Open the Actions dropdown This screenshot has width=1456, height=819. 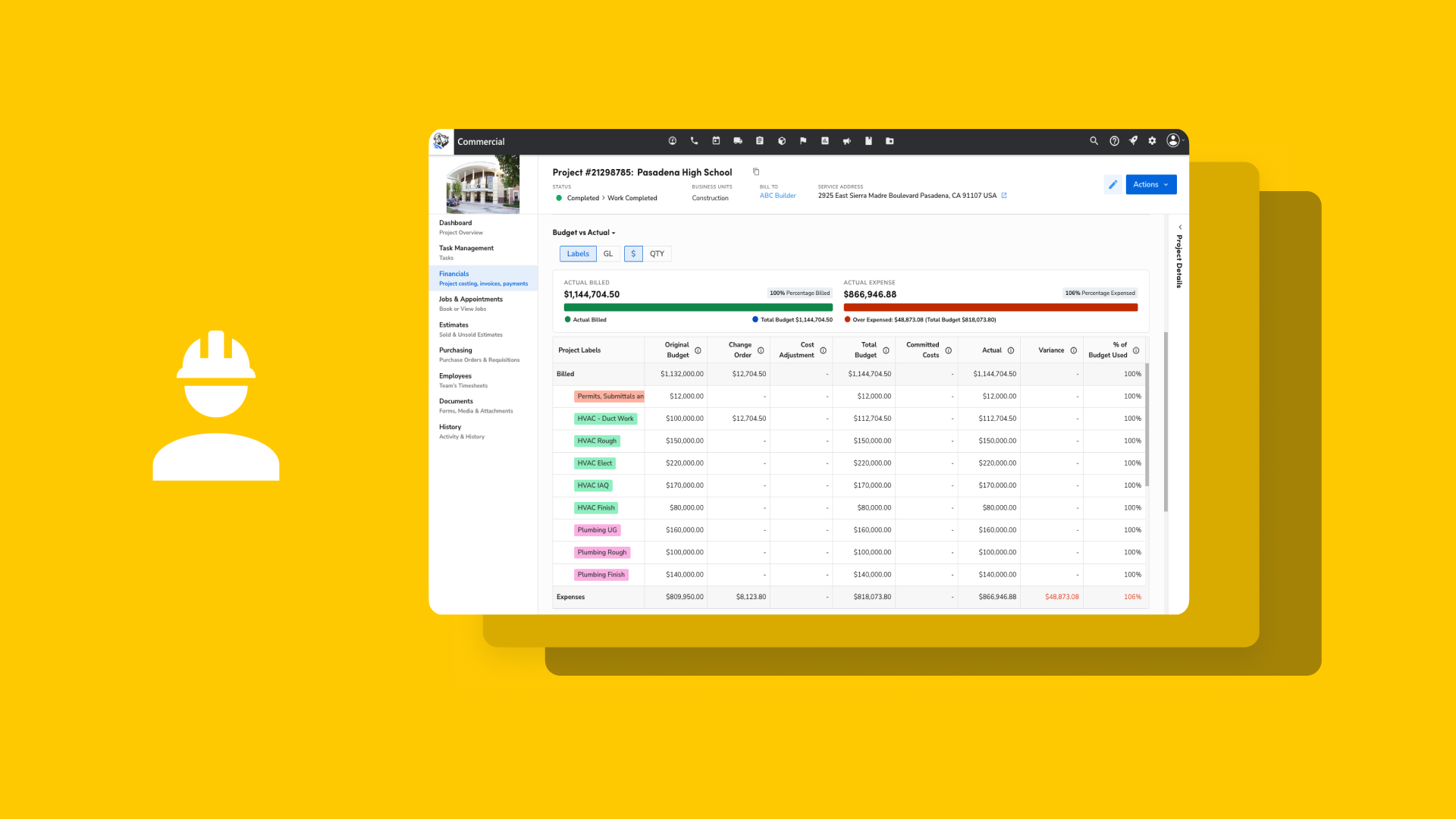[1150, 184]
